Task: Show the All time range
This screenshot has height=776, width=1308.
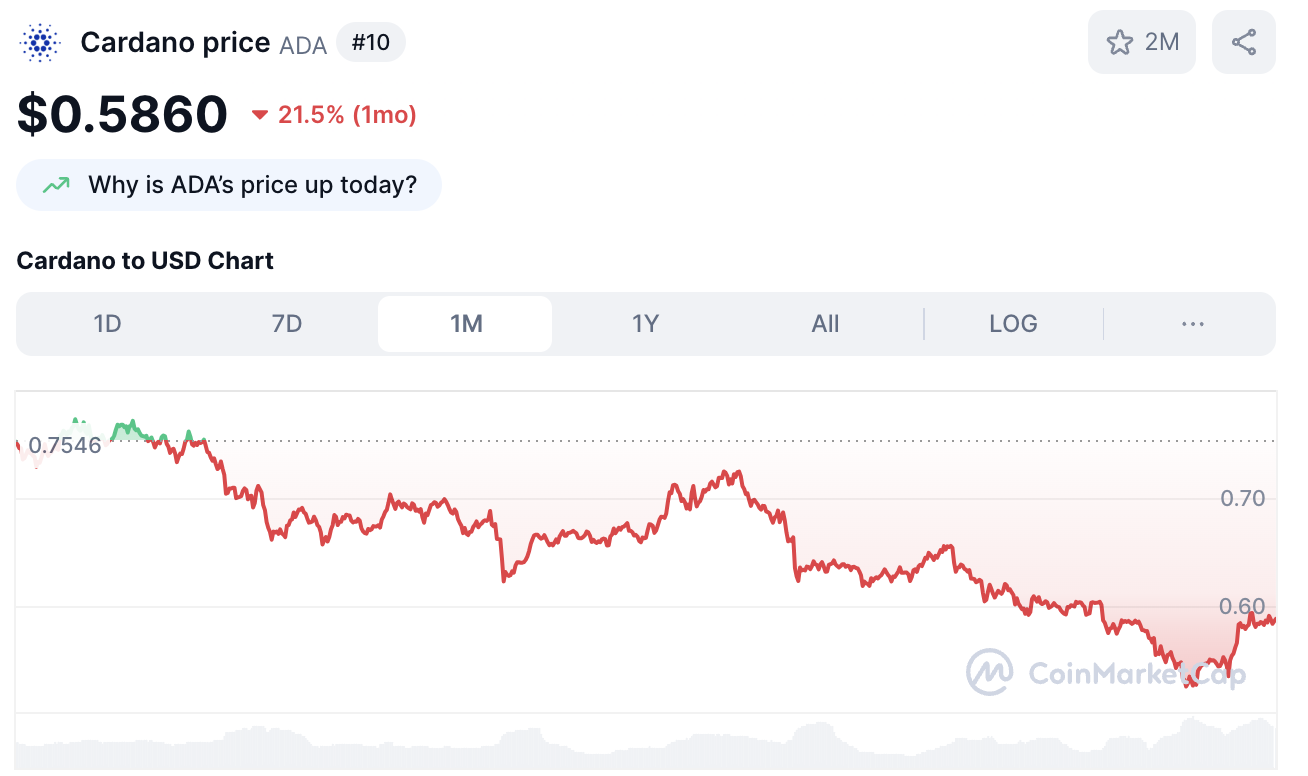Action: tap(825, 324)
